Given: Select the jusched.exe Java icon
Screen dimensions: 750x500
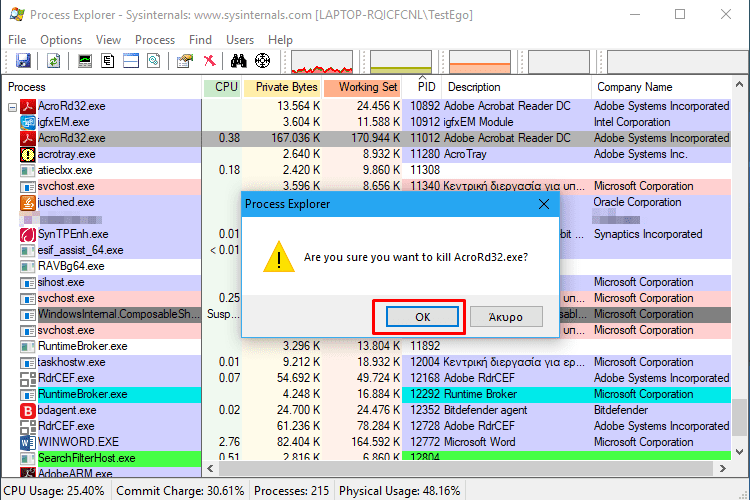Looking at the screenshot, I should coord(28,202).
